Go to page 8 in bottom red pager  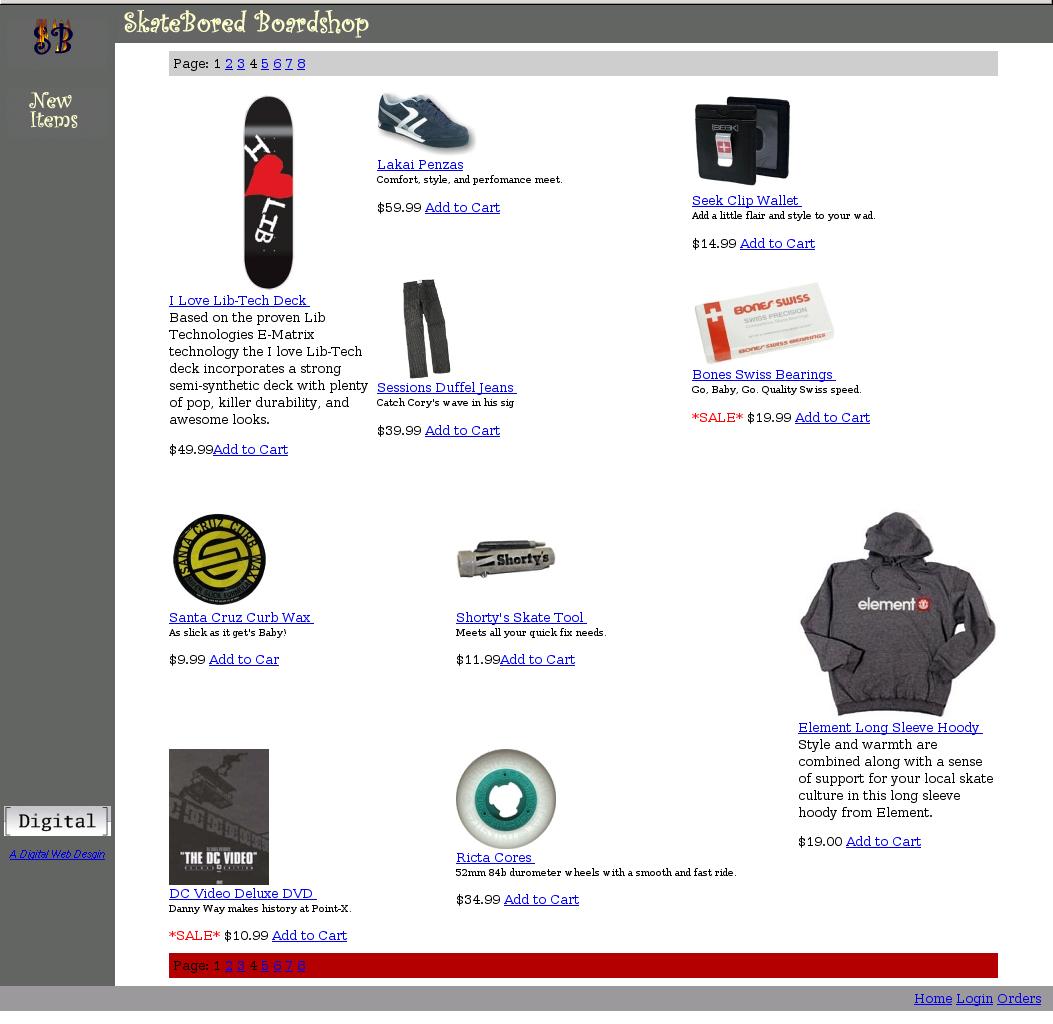coord(301,966)
